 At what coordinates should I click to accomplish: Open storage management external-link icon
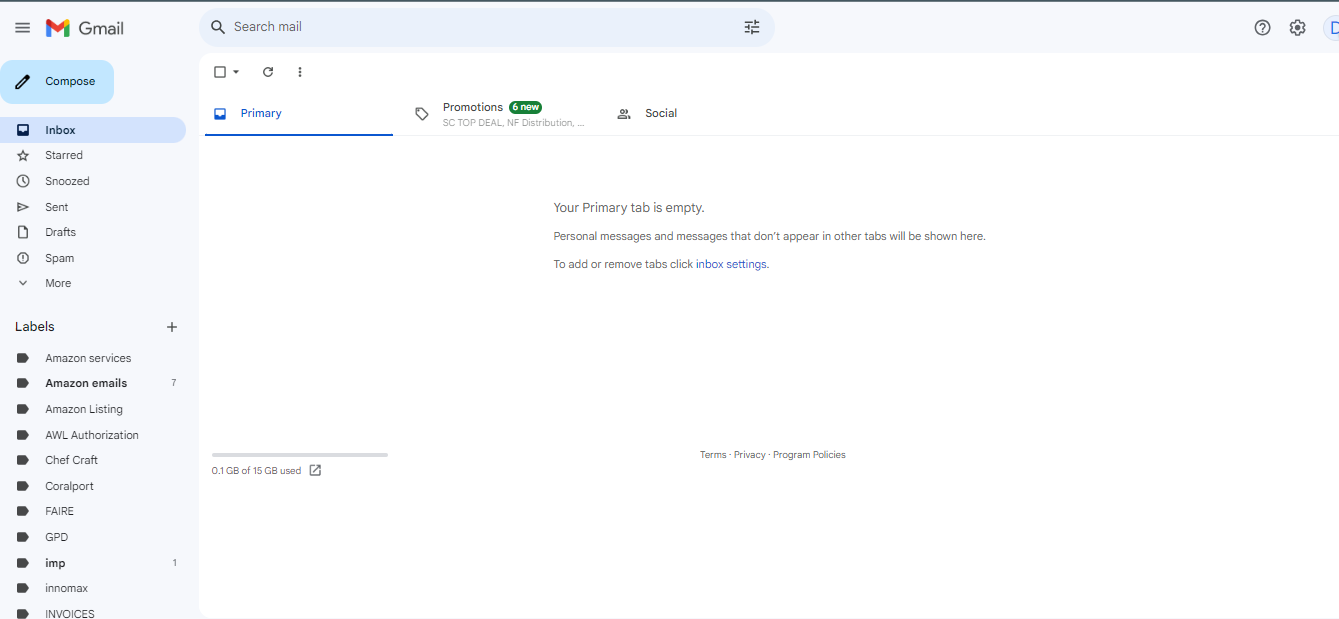(315, 470)
